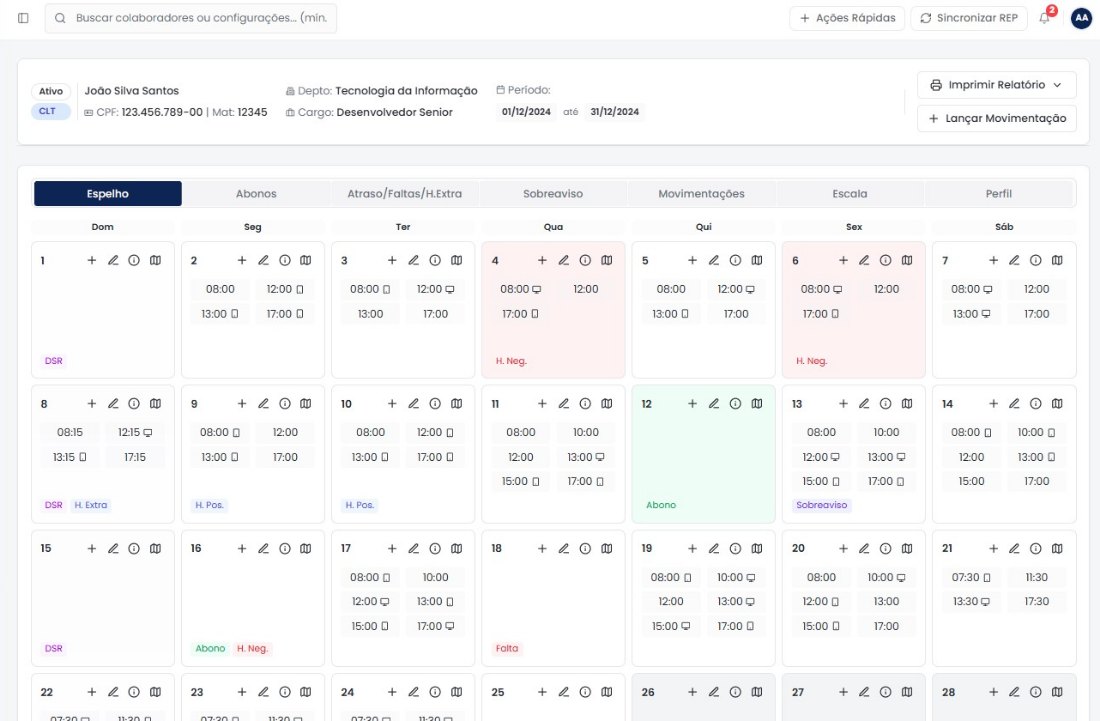The height and width of the screenshot is (721, 1100).
Task: Click the plus icon on day 5
Action: click(x=692, y=260)
